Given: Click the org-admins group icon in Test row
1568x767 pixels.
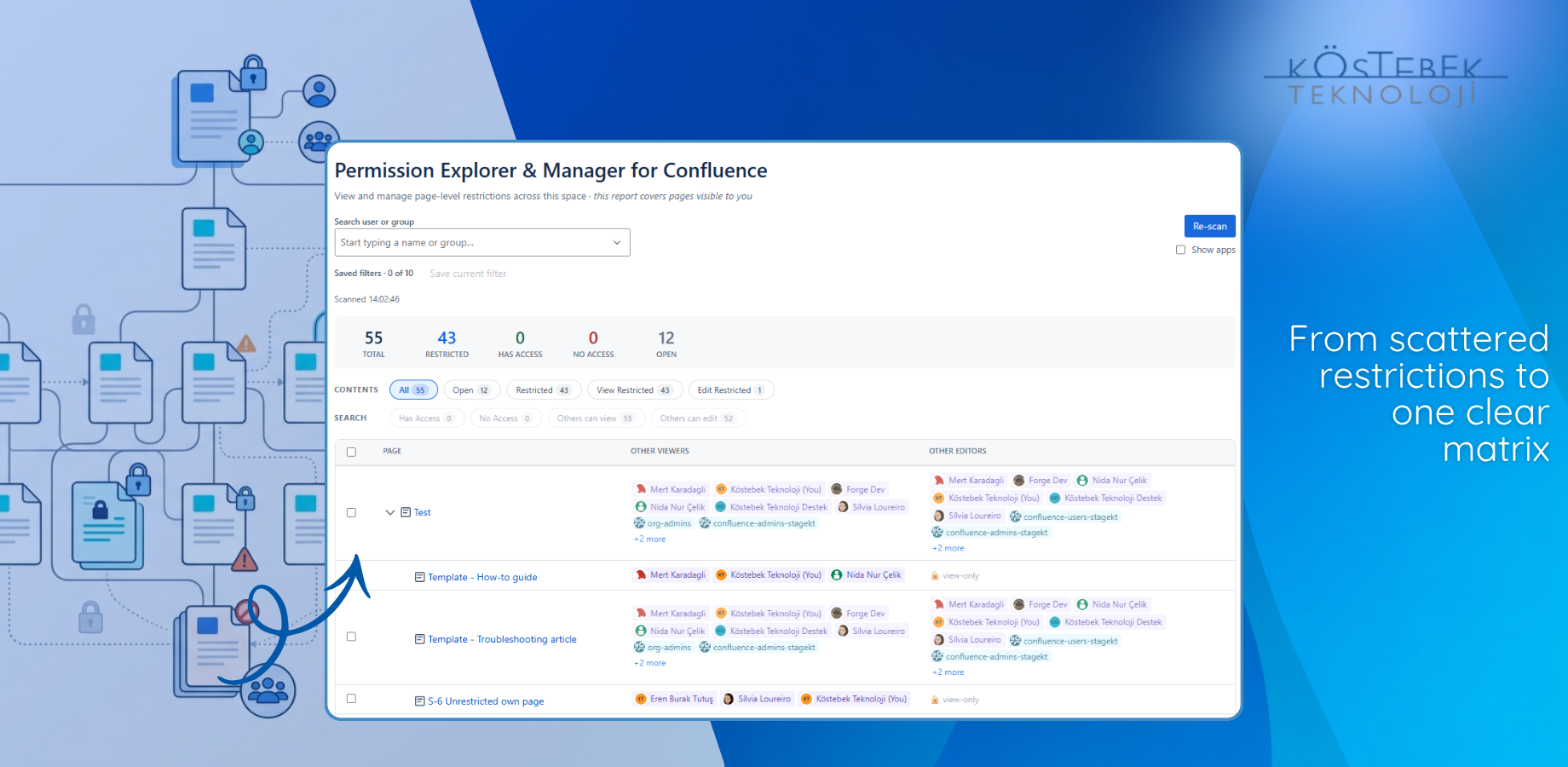Looking at the screenshot, I should click(639, 523).
